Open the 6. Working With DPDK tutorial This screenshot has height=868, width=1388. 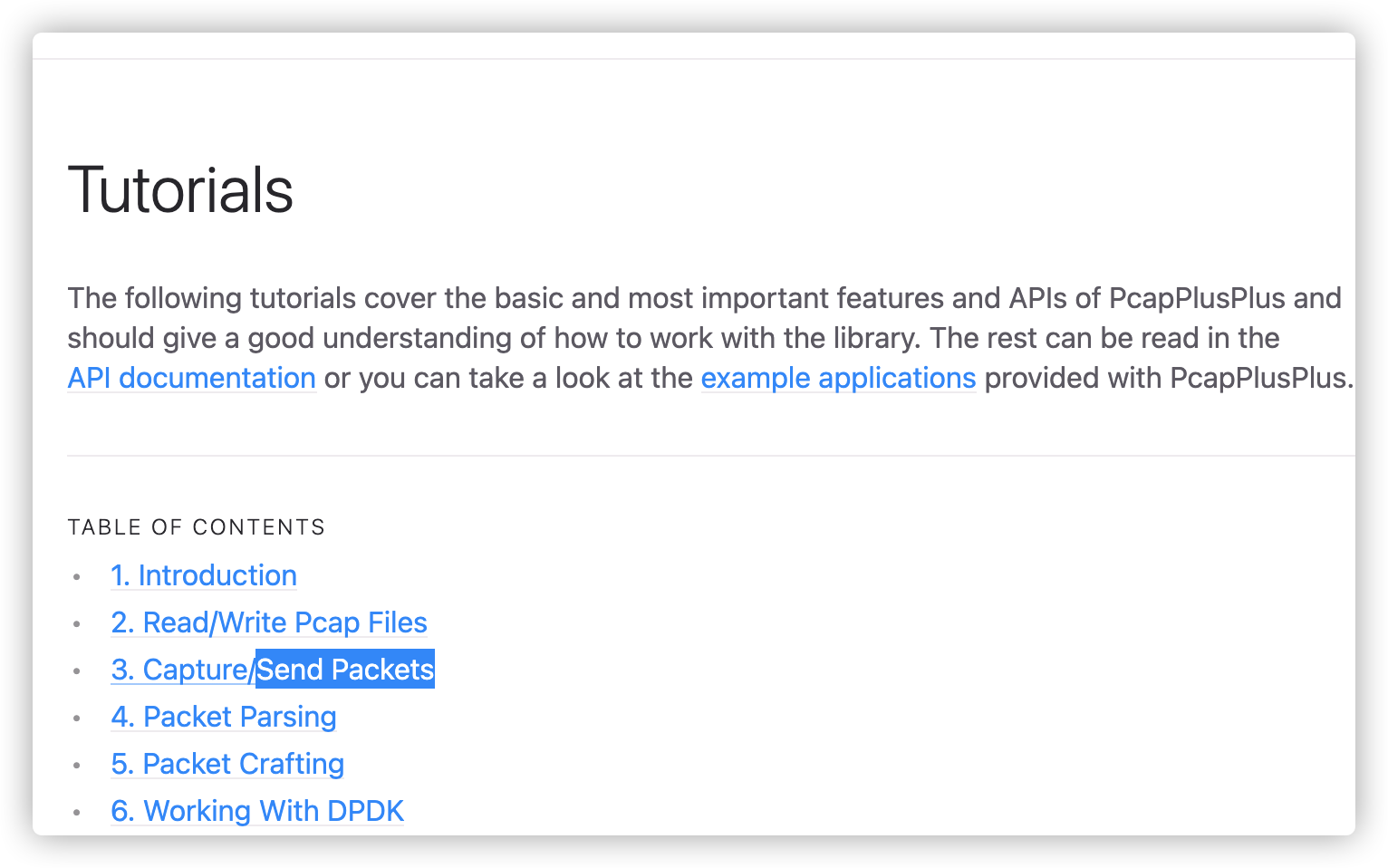pos(256,811)
